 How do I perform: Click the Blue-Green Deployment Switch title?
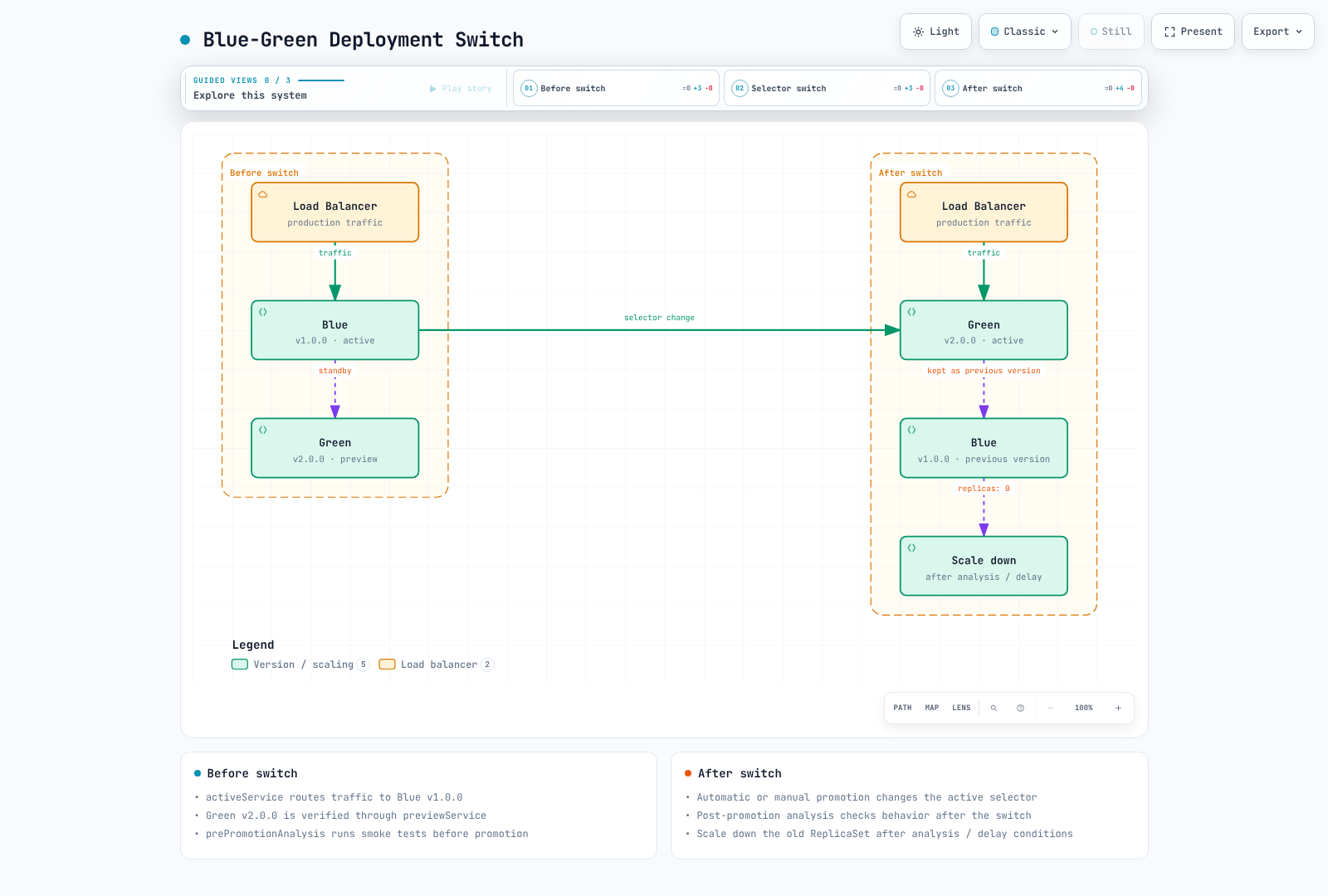pyautogui.click(x=364, y=40)
